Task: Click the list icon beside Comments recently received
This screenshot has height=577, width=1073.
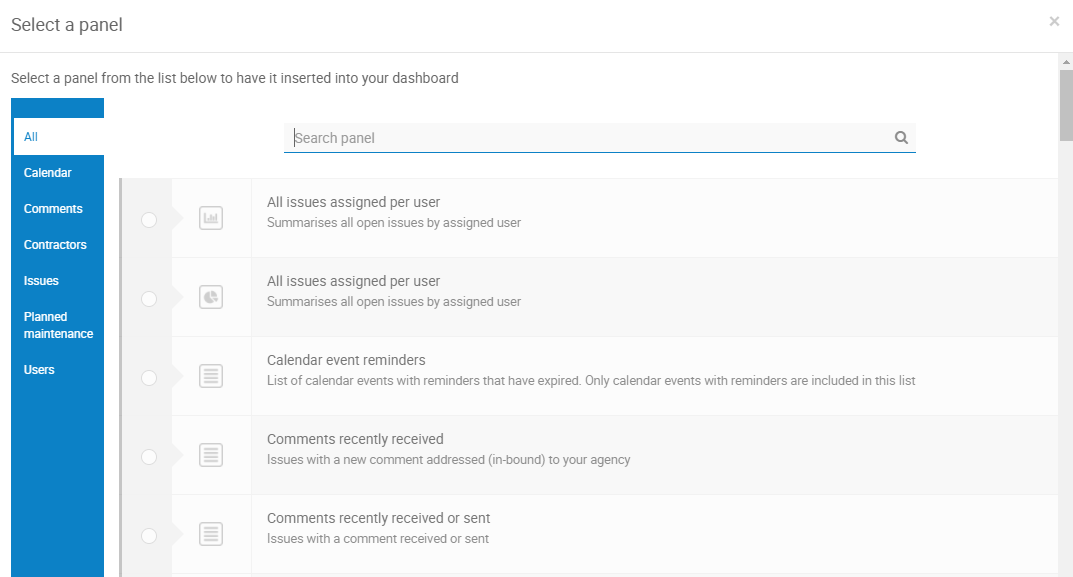Action: (211, 455)
